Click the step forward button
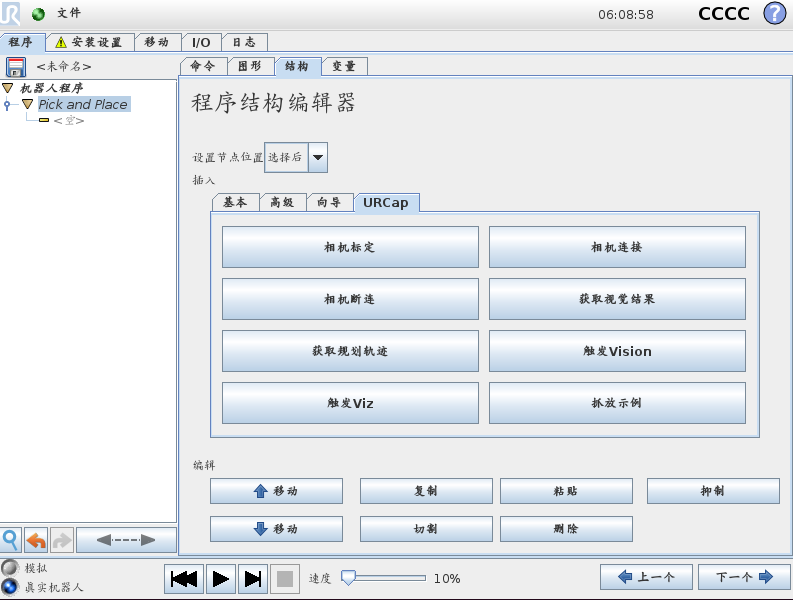This screenshot has height=600, width=793. click(x=253, y=578)
